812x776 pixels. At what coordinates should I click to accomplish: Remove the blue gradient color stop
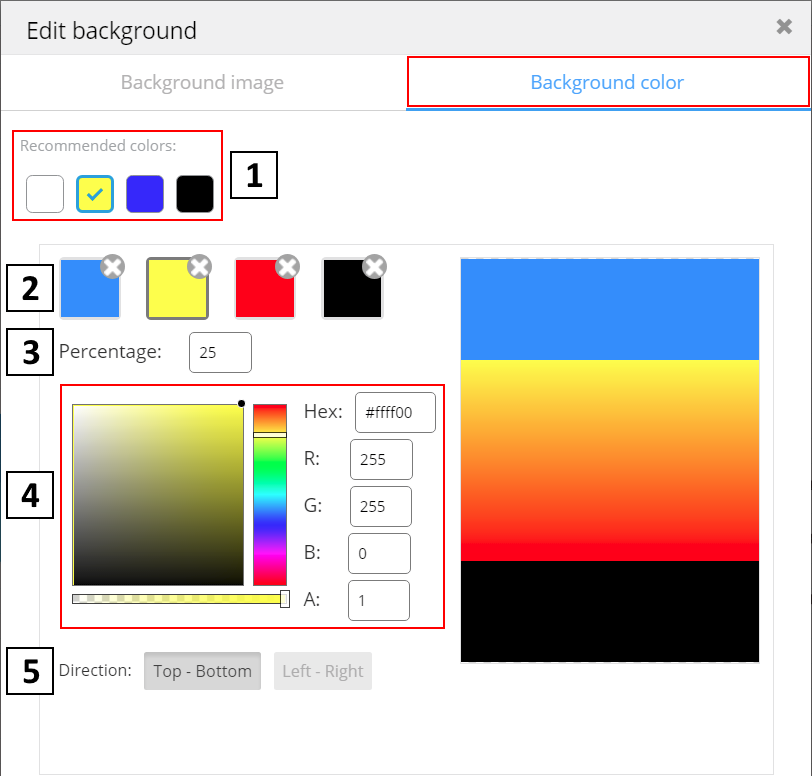[113, 266]
